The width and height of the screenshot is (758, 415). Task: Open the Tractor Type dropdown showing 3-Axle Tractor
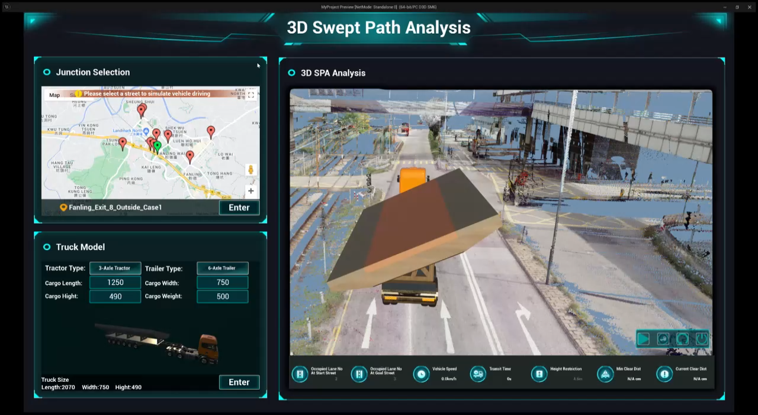pyautogui.click(x=115, y=268)
